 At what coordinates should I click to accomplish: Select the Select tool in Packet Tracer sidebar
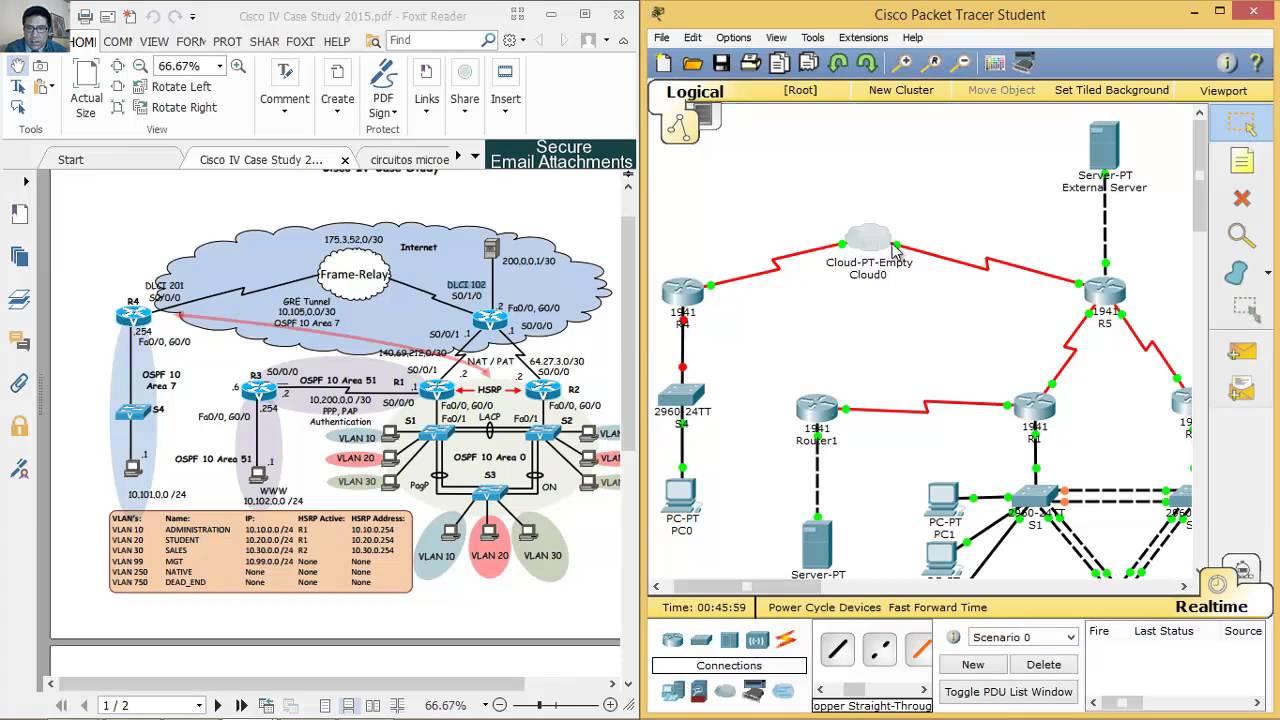coord(1241,124)
